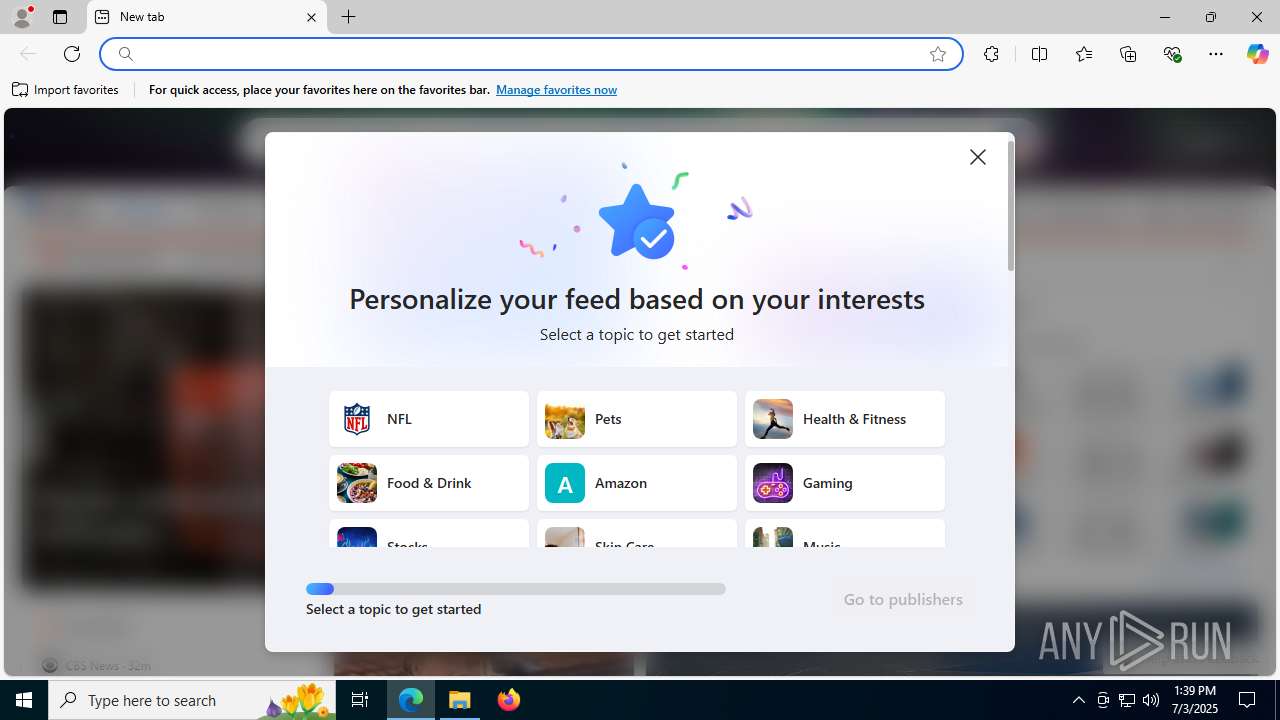
Task: Open the Favorites list icon
Action: 1084,54
